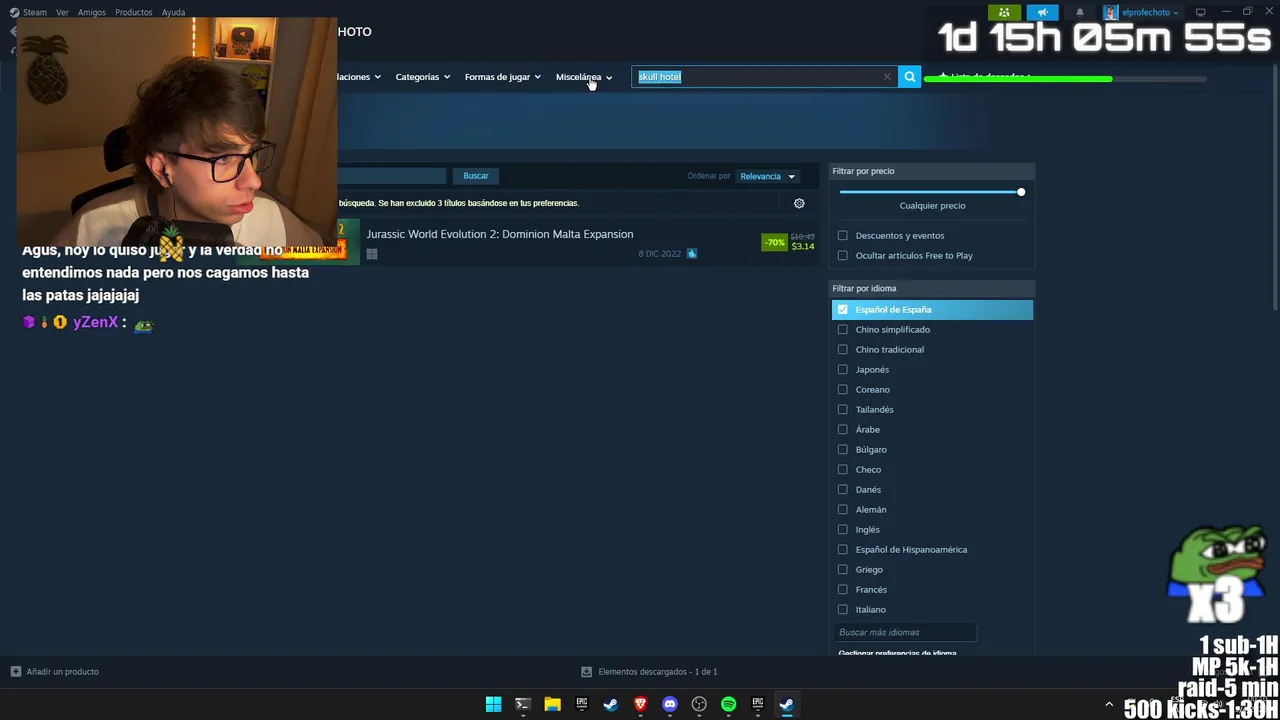Tick the Griego checkbox
Screen dimensions: 1280x720
point(843,570)
